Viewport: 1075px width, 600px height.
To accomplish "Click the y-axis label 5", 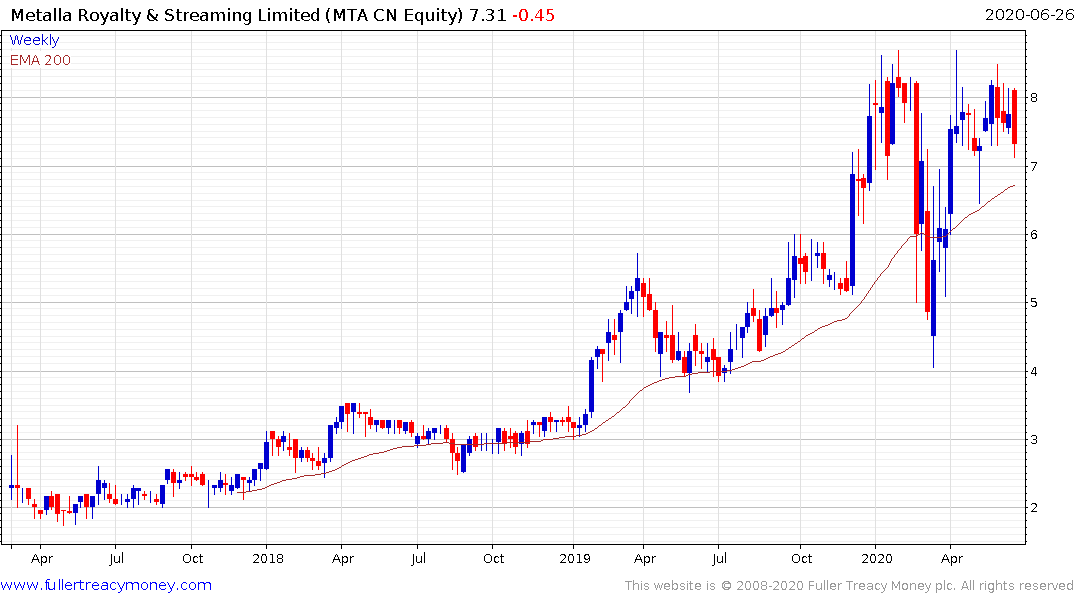I will 1033,302.
